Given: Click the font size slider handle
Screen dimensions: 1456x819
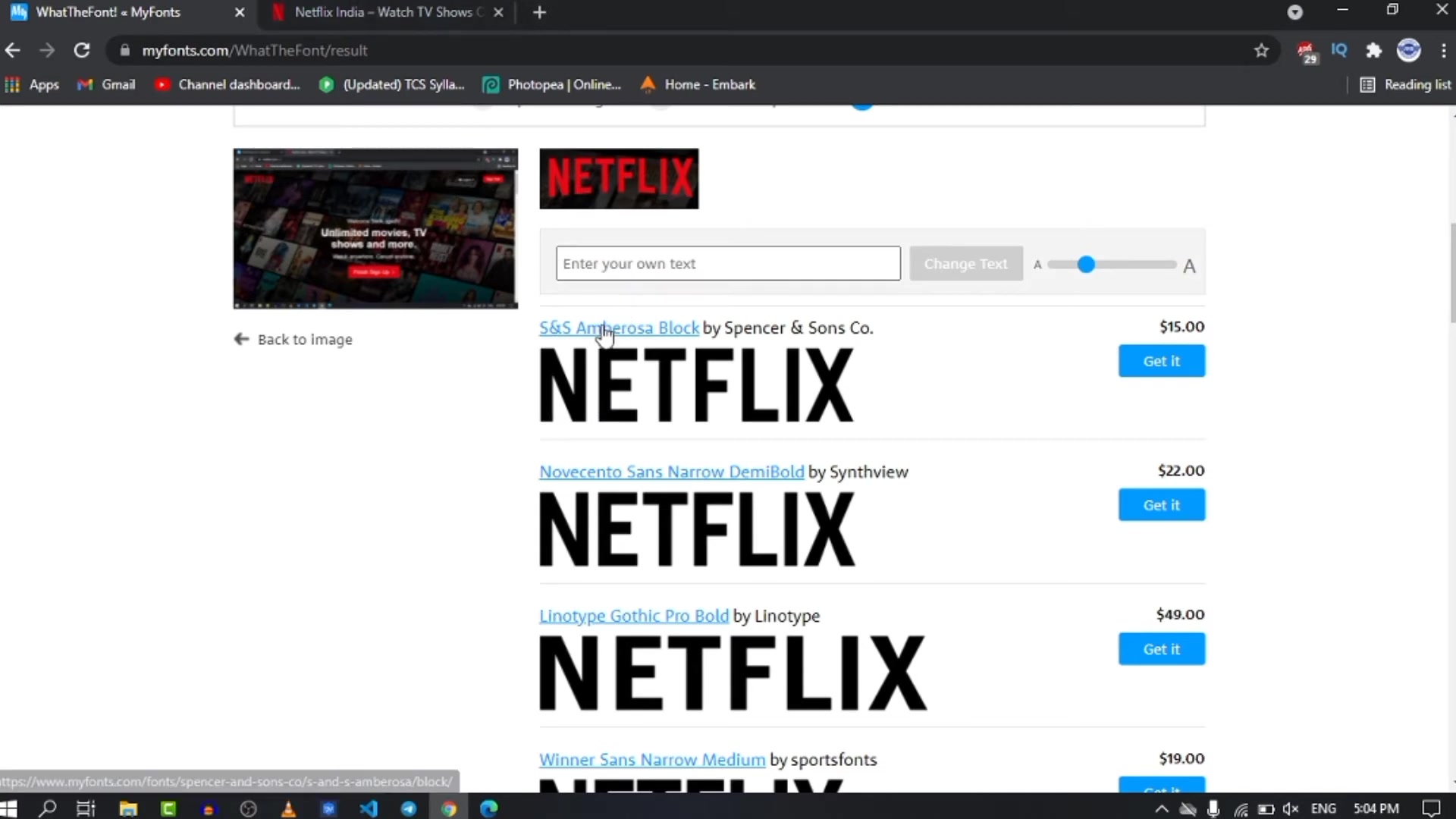Looking at the screenshot, I should (1086, 264).
